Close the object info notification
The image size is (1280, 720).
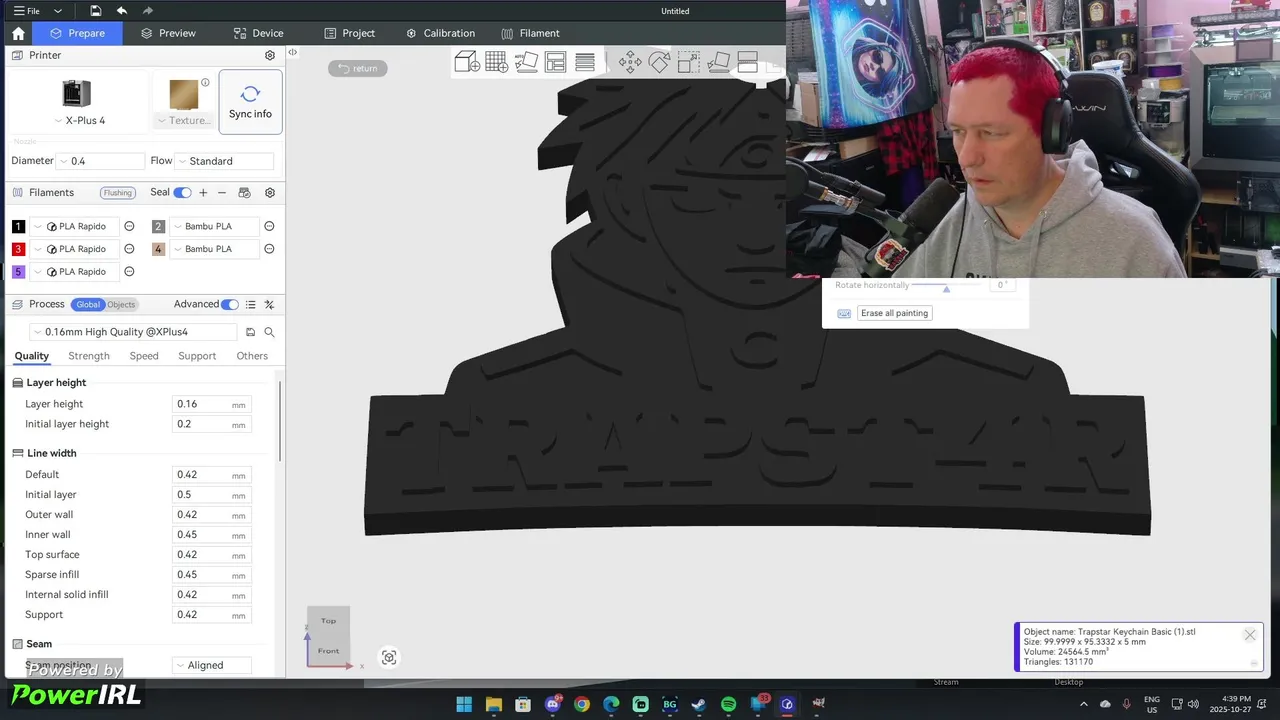1250,635
